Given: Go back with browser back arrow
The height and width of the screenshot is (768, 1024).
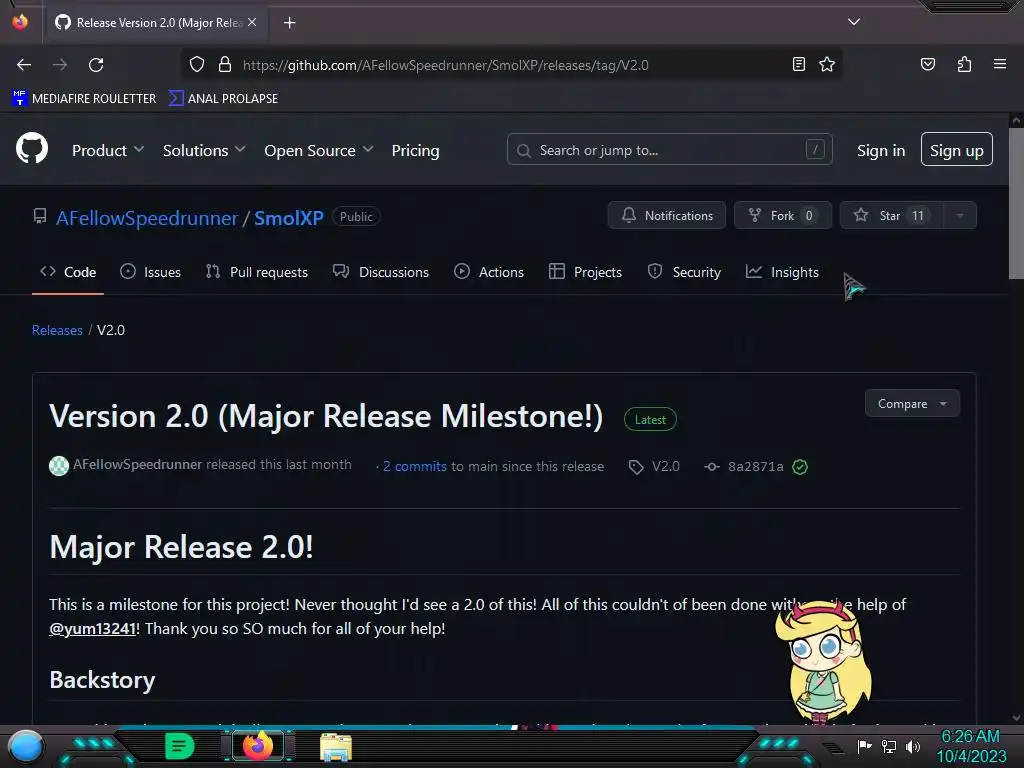Looking at the screenshot, I should (24, 65).
